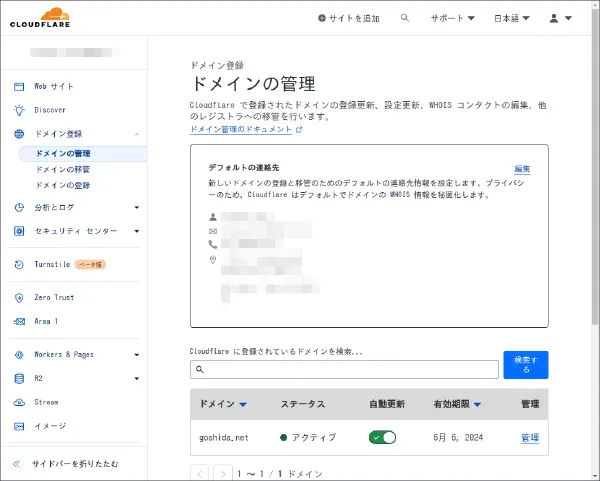This screenshot has width=600, height=481.
Task: Toggle auto-renew for goshida.net
Action: pos(382,437)
